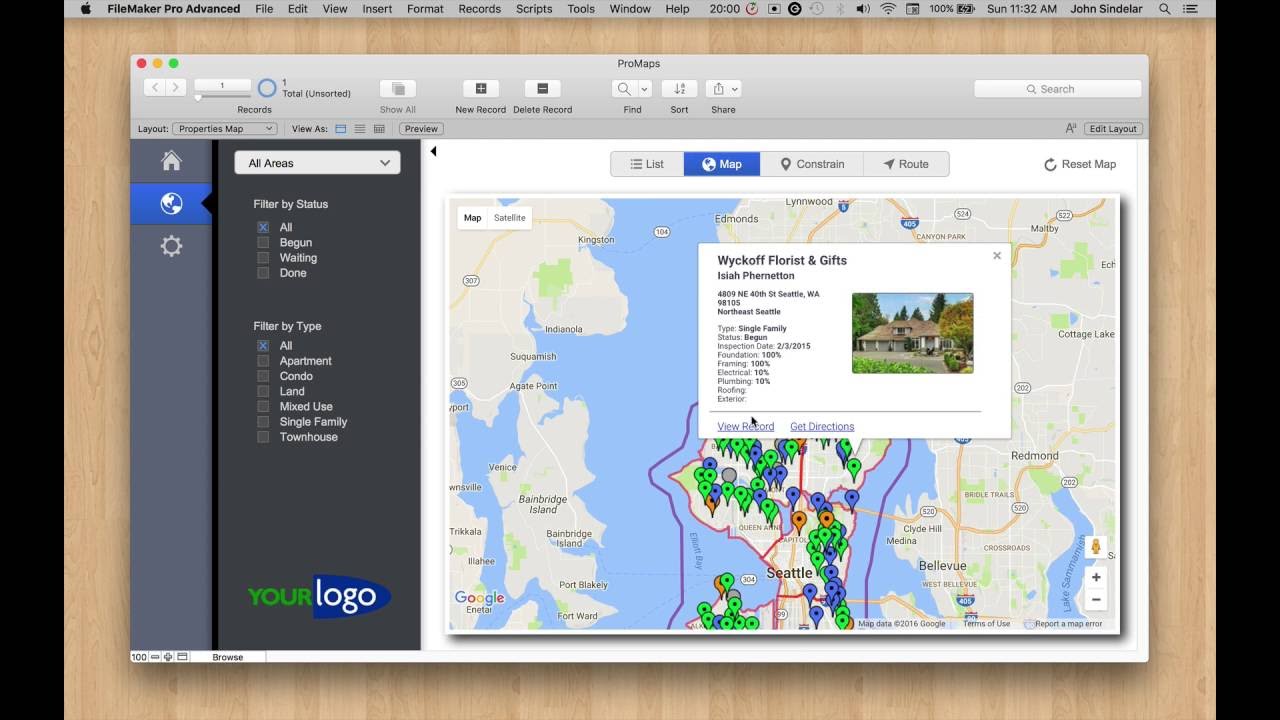Viewport: 1280px width, 720px height.
Task: Click the record number field
Action: [222, 86]
